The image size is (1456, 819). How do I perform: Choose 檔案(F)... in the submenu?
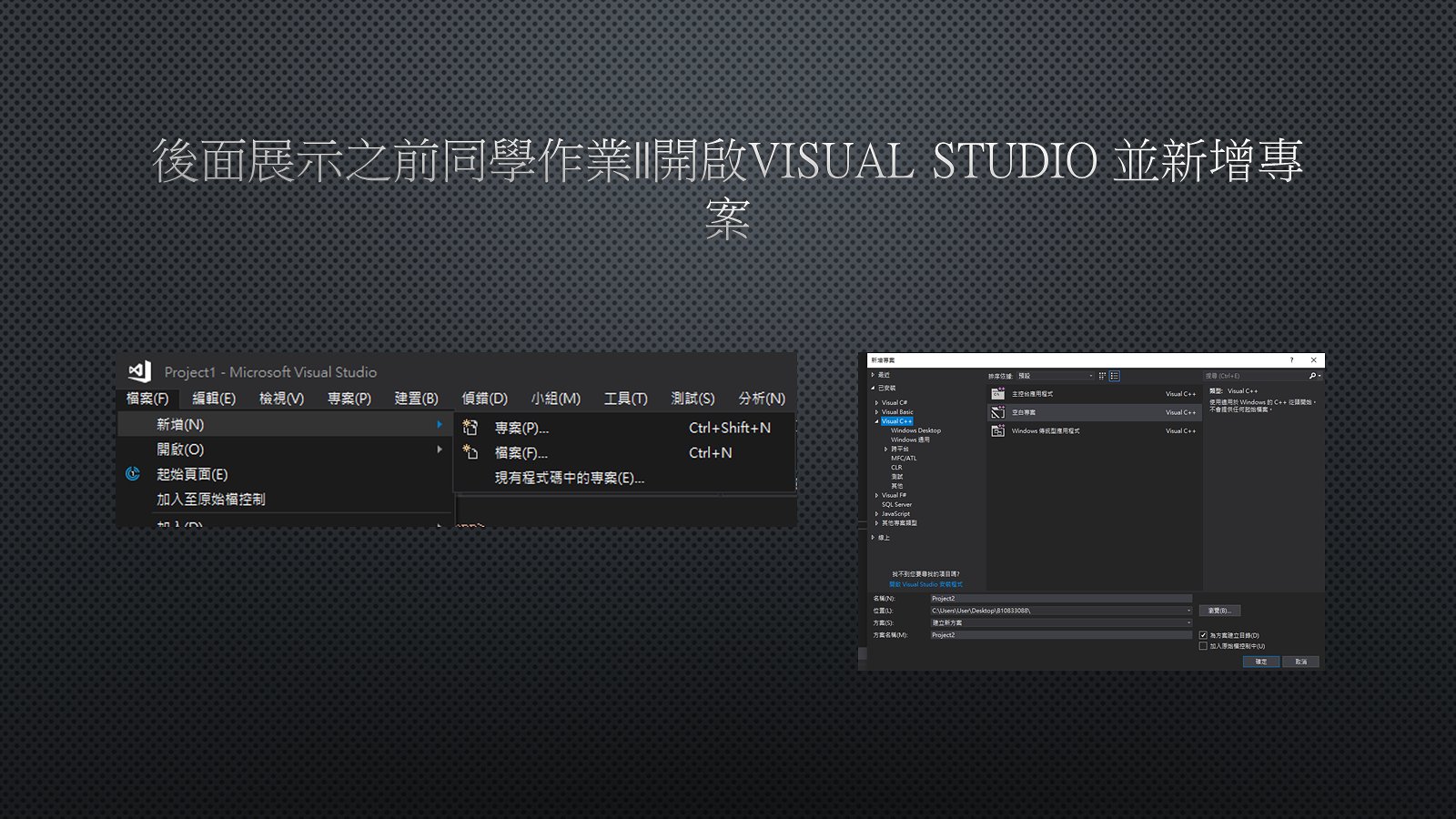pos(624,452)
